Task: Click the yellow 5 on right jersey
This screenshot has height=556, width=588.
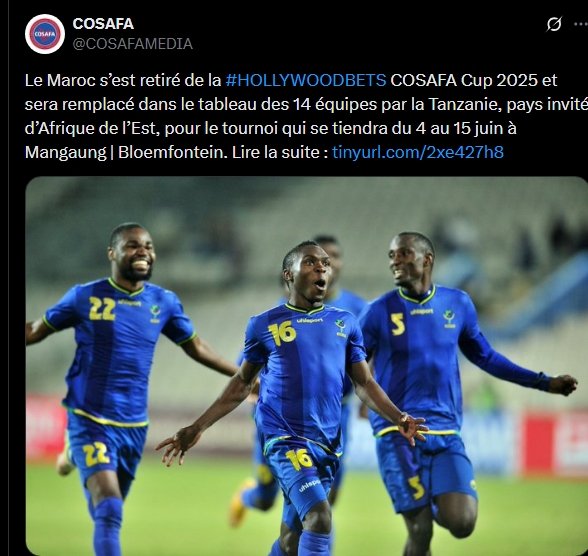Action: click(x=398, y=324)
